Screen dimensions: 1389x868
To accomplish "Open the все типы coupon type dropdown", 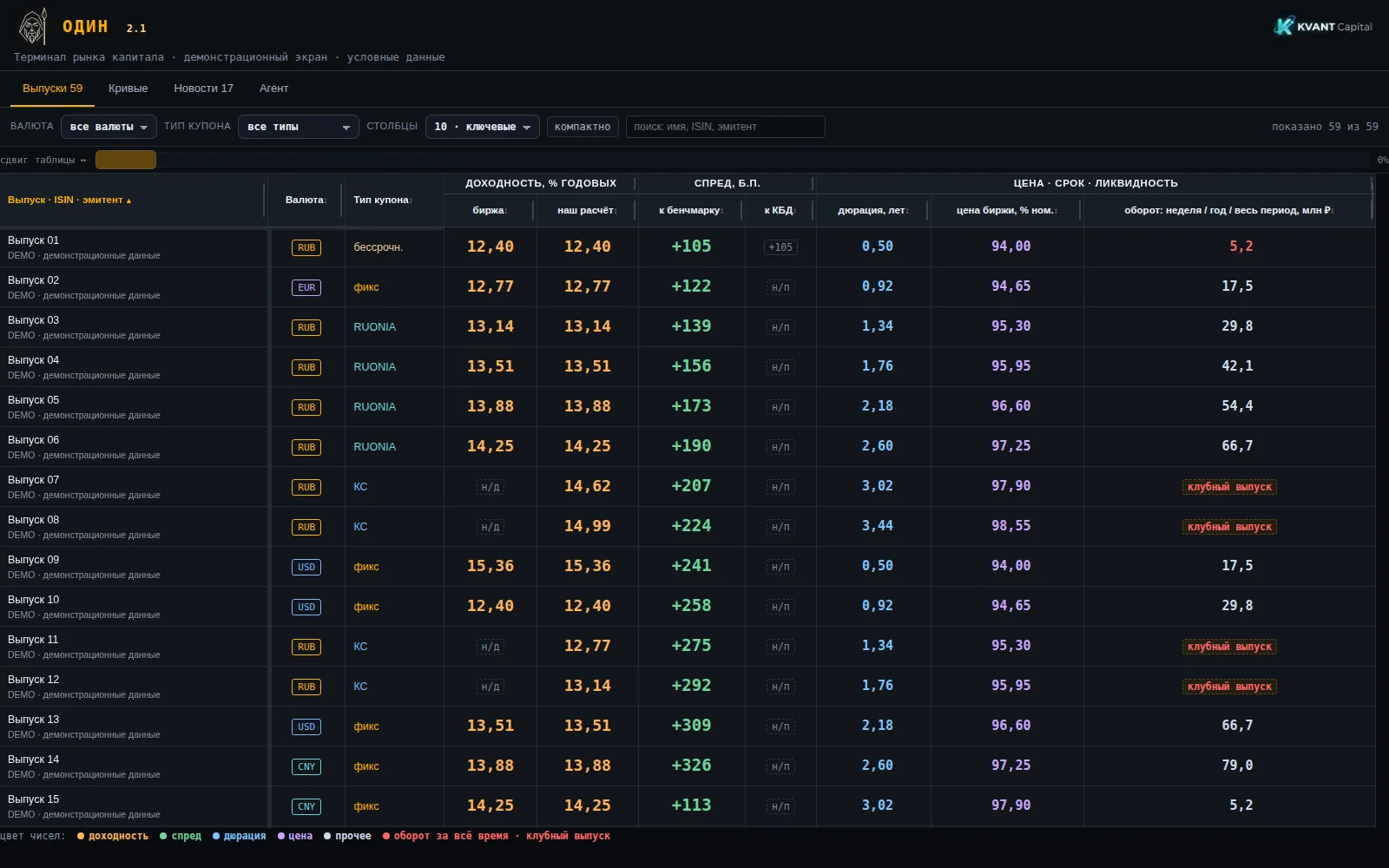I will [x=298, y=127].
